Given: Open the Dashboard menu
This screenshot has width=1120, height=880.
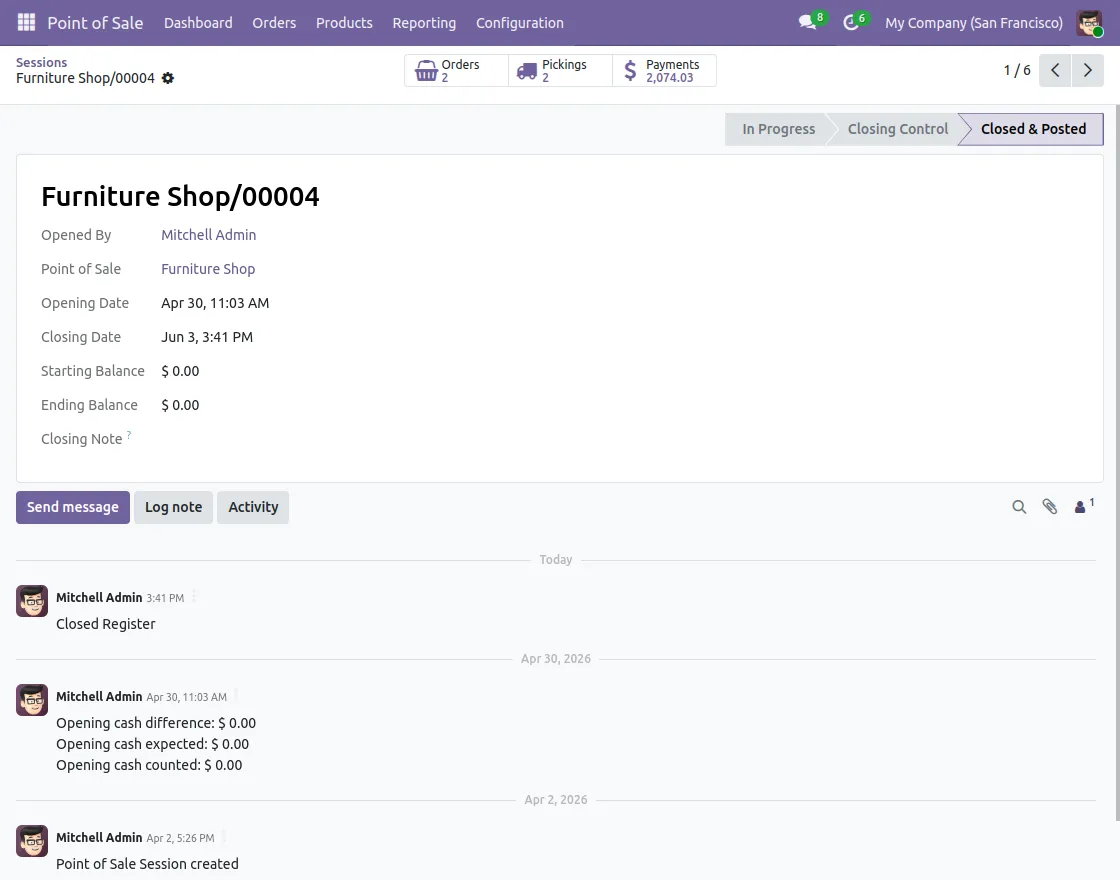Looking at the screenshot, I should coord(198,23).
